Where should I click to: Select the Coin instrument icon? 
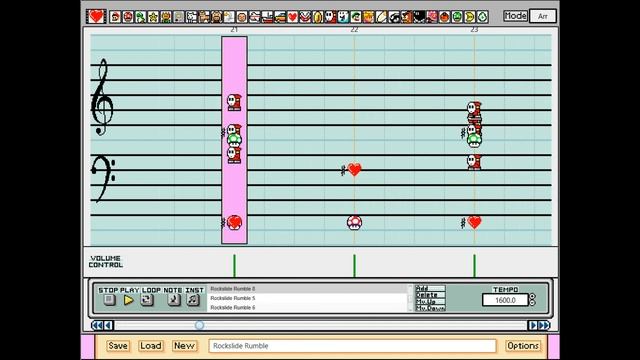318,17
